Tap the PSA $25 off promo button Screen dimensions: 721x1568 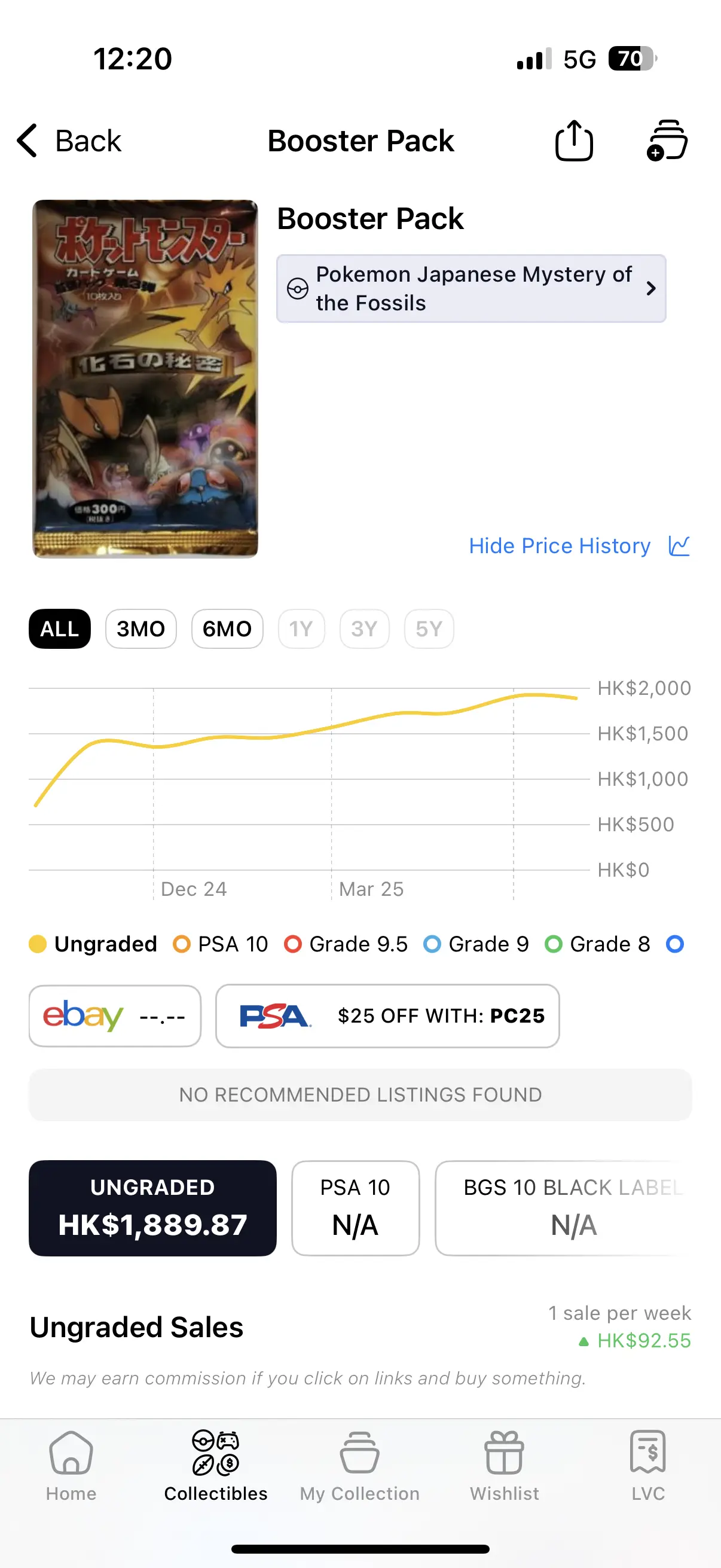387,1016
